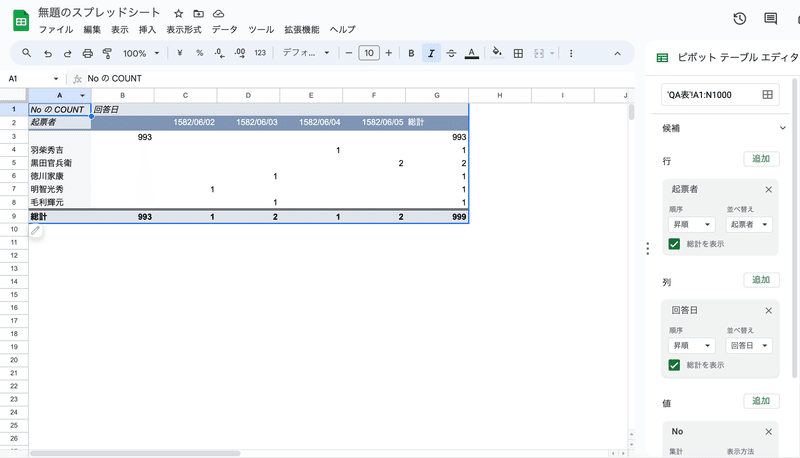Open ヘルプ menu
The height and width of the screenshot is (458, 800).
[342, 30]
